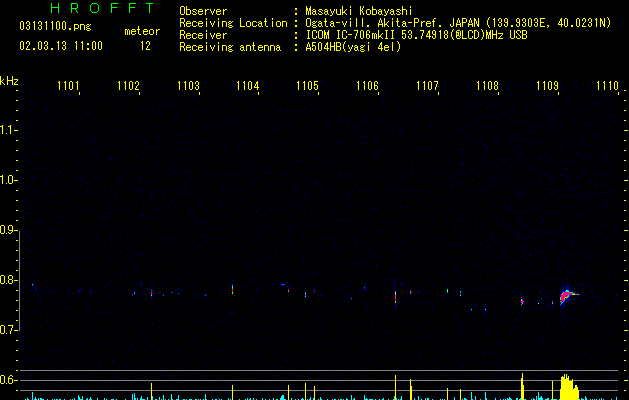
Task: Click the 0.9 kHz frequency label
Action: (8, 230)
